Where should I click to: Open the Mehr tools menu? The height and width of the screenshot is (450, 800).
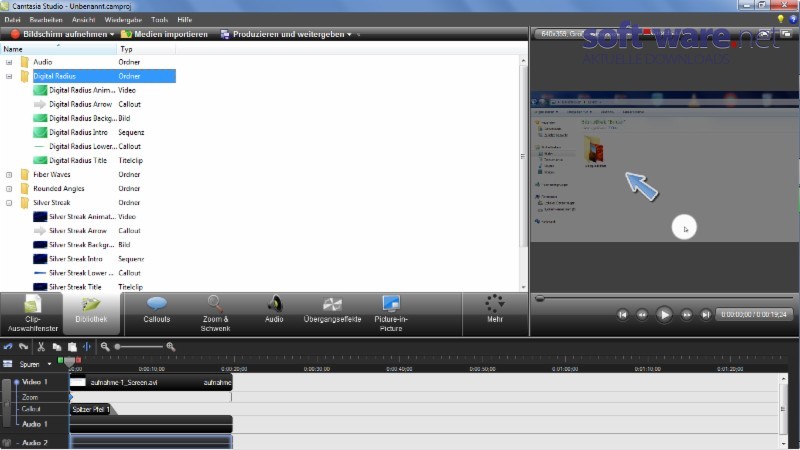point(494,310)
